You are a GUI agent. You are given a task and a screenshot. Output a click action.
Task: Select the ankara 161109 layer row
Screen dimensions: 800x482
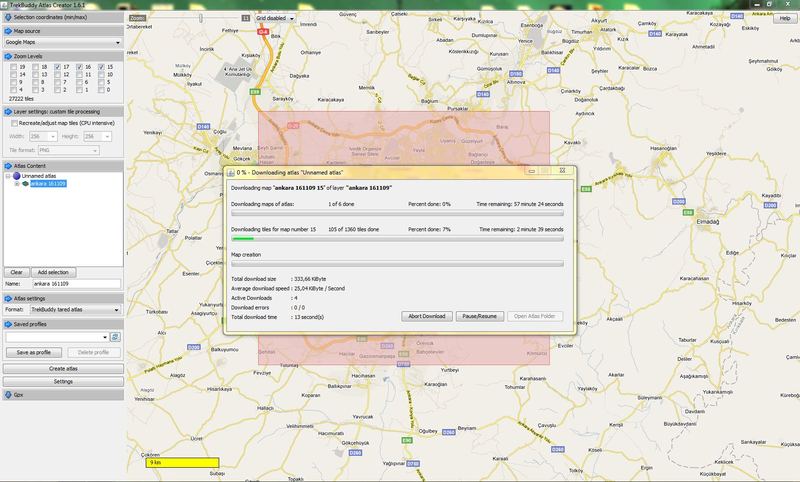48,184
